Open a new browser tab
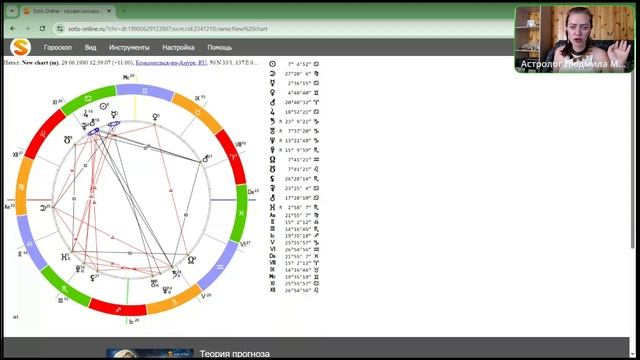 click(124, 11)
